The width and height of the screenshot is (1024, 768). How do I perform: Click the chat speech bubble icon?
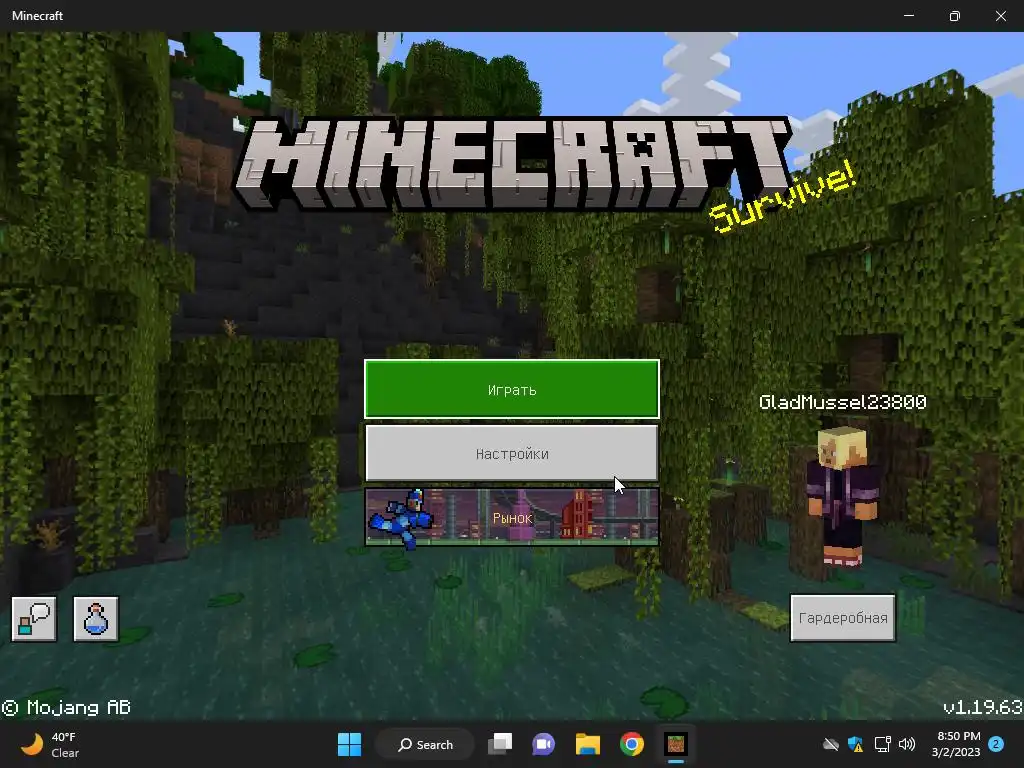[x=34, y=618]
